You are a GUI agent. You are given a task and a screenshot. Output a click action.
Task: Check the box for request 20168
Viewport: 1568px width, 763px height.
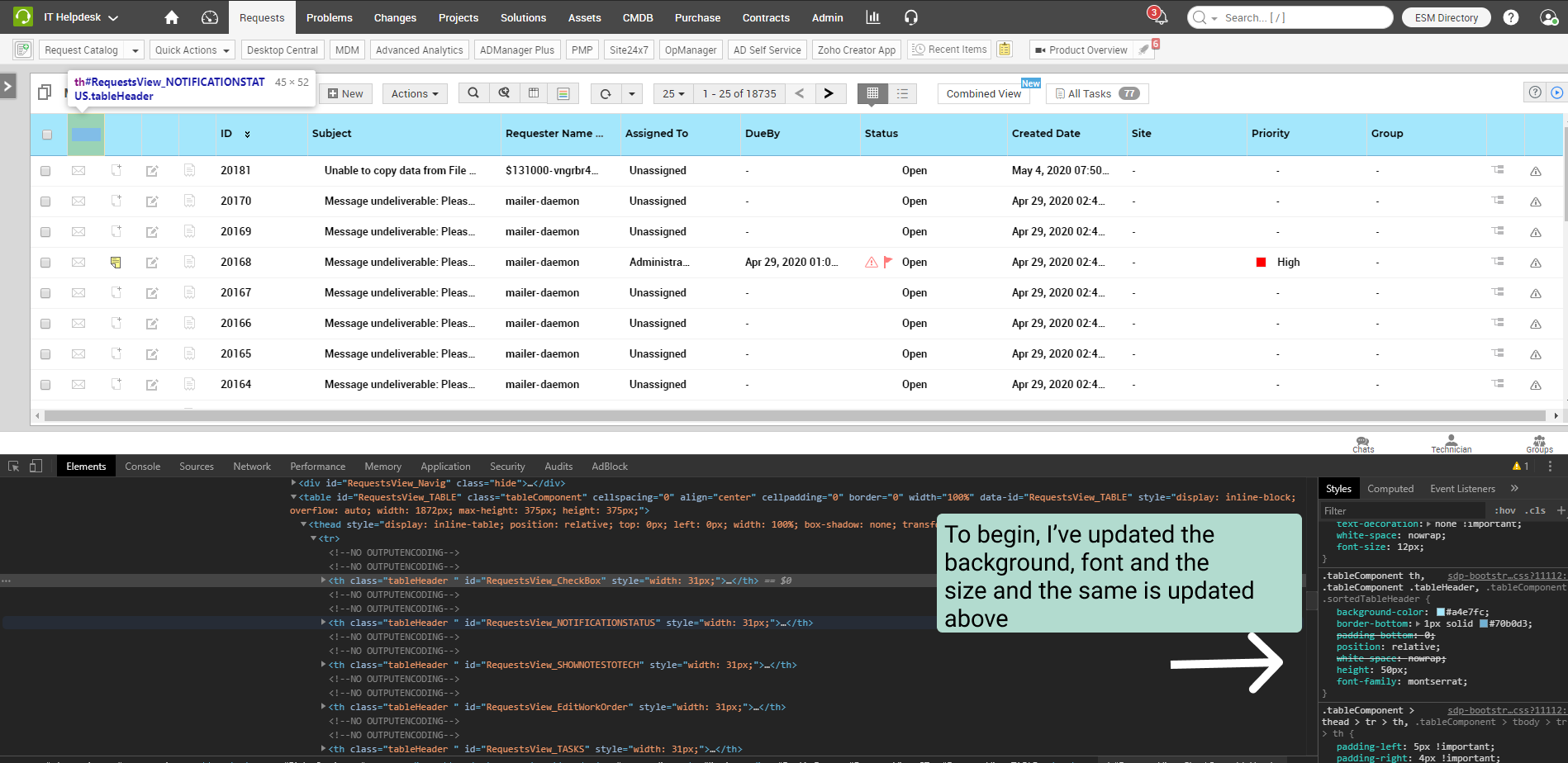(45, 263)
